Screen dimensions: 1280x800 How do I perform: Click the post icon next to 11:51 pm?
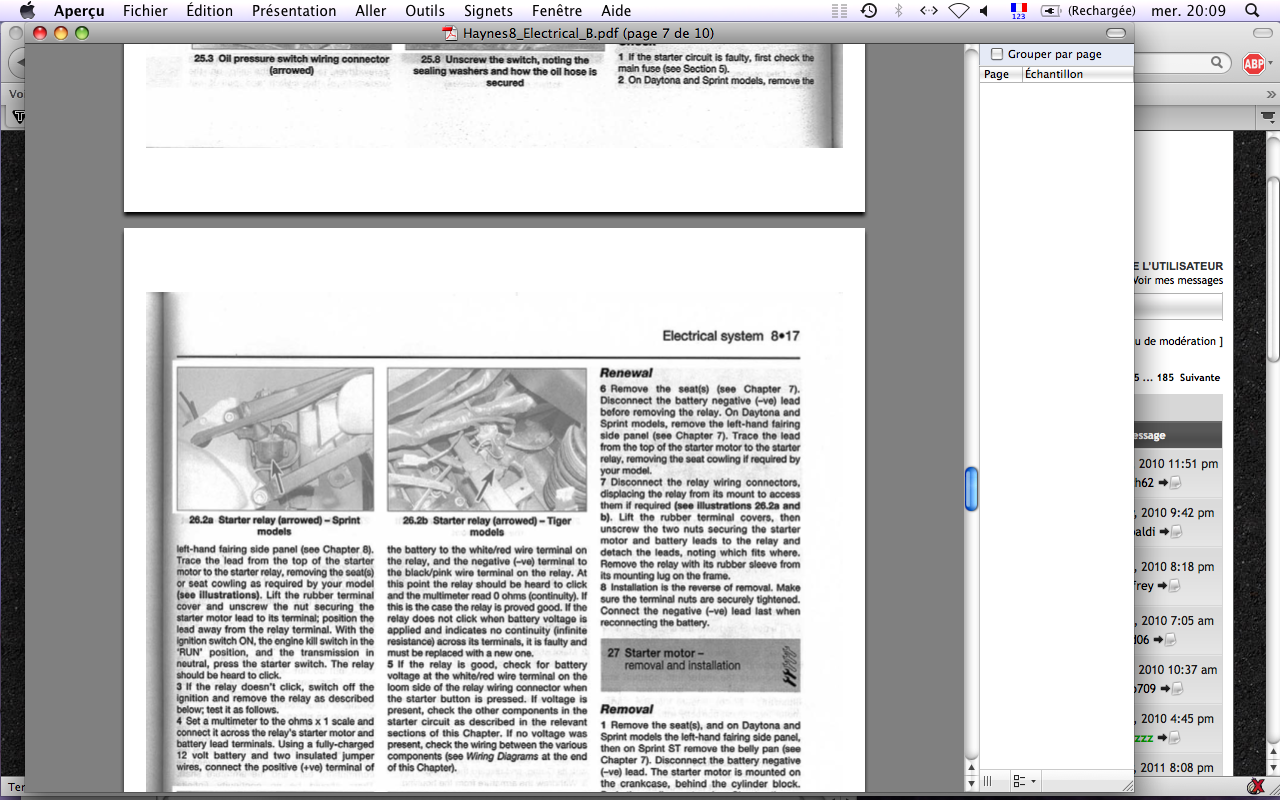click(1176, 483)
